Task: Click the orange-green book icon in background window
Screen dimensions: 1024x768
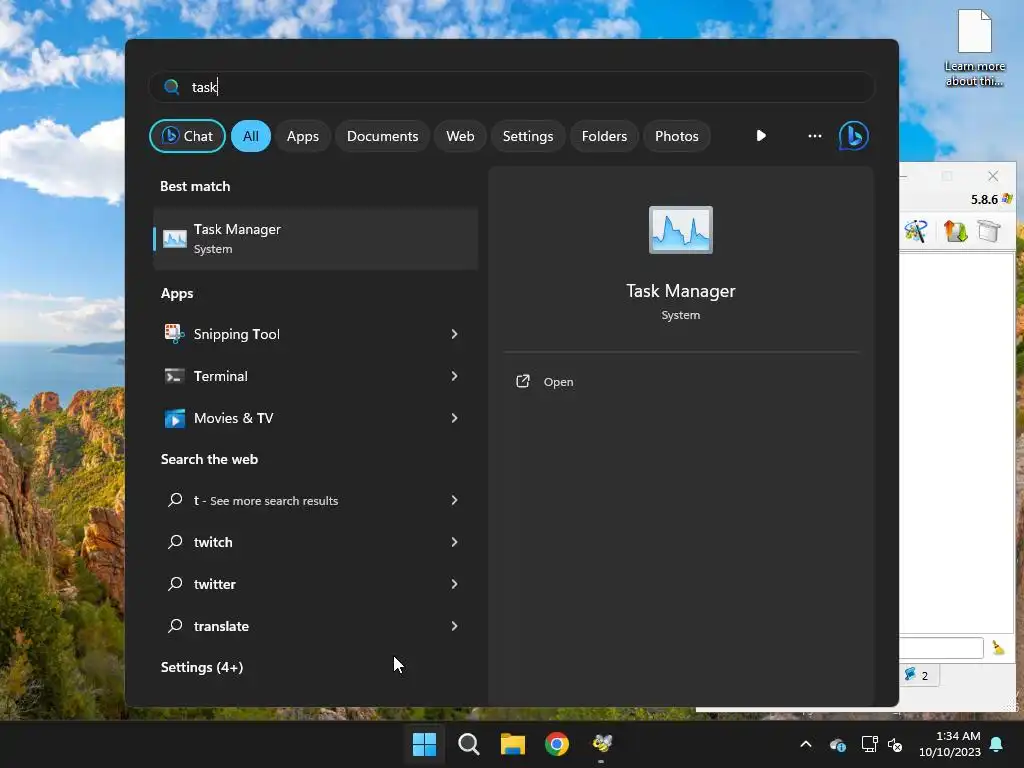Action: [x=955, y=231]
